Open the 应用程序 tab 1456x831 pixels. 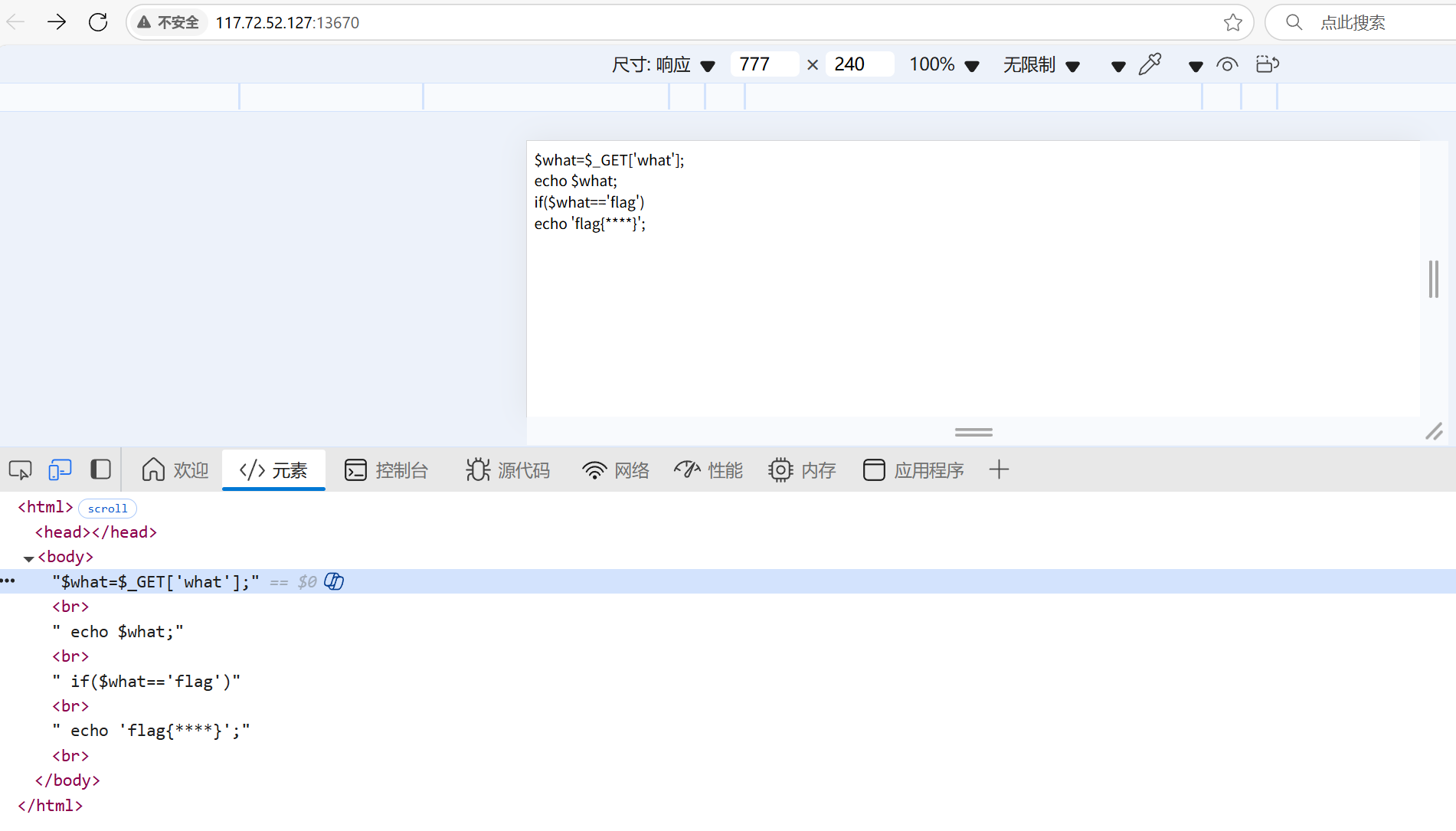pyautogui.click(x=912, y=469)
